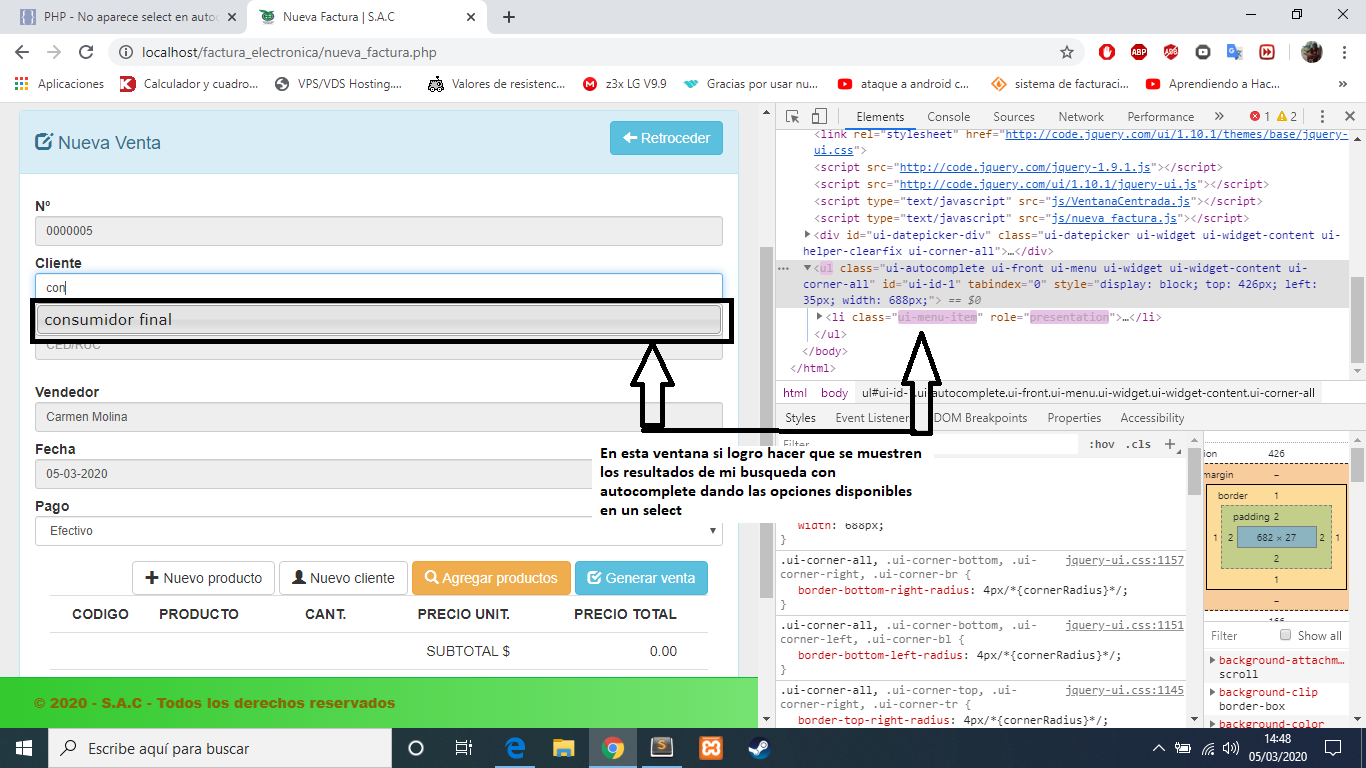Click the Windows Start button
Viewport: 1366px width, 768px height.
point(24,748)
